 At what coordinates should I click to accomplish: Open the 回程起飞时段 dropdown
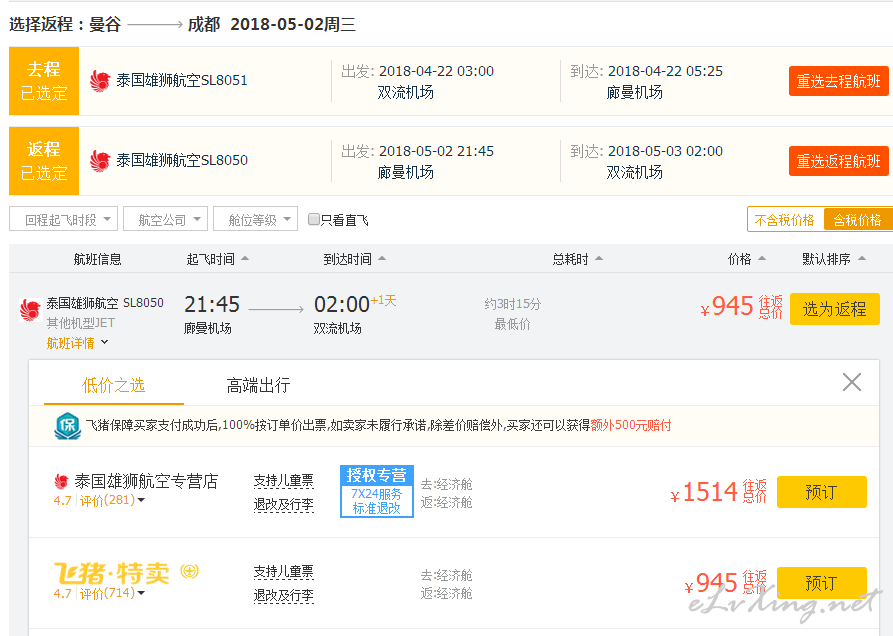[x=63, y=219]
